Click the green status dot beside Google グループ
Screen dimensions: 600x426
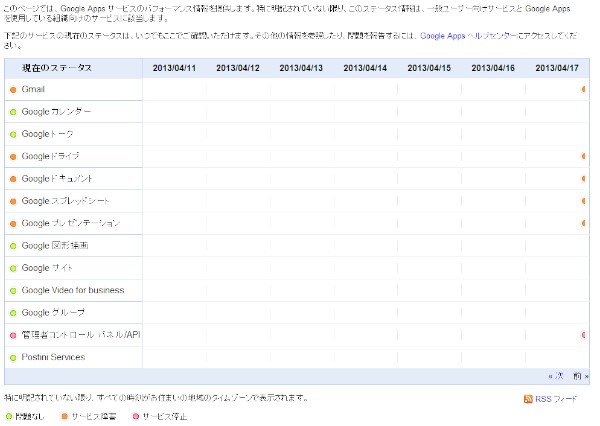point(13,313)
